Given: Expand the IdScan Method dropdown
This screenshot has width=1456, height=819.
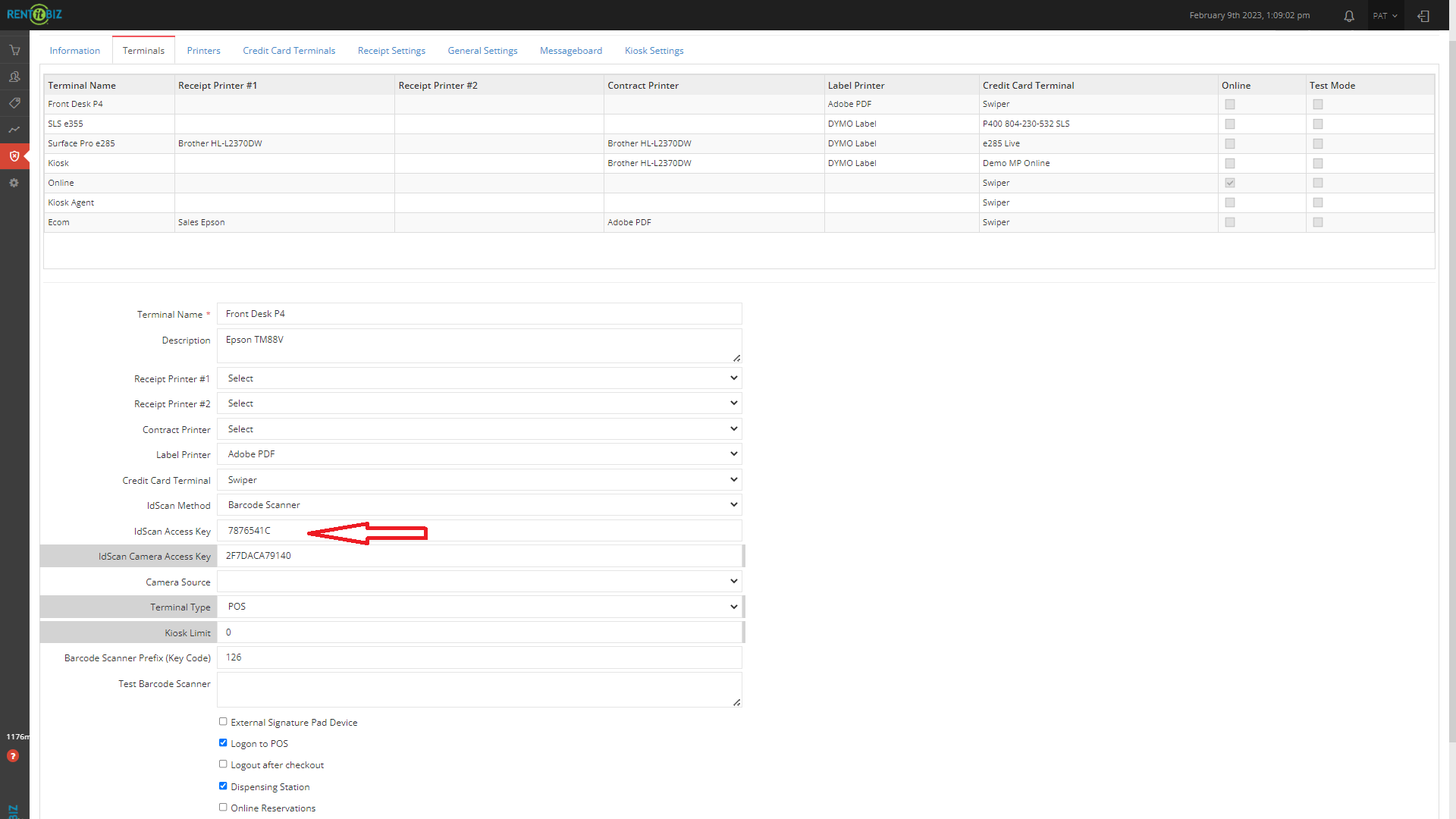Looking at the screenshot, I should [479, 505].
